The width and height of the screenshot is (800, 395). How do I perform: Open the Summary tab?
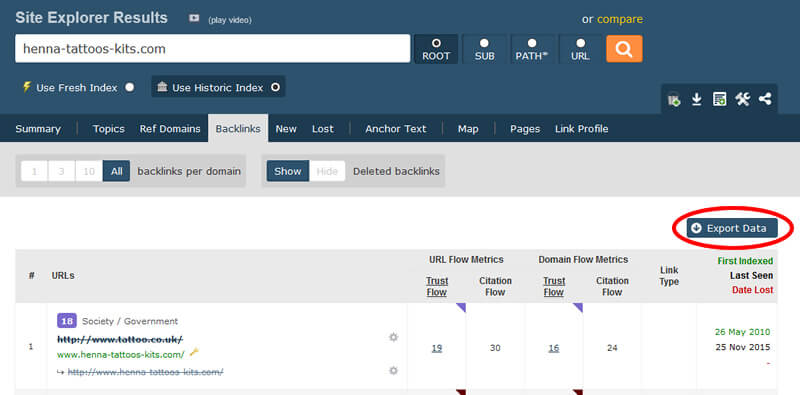tap(38, 129)
